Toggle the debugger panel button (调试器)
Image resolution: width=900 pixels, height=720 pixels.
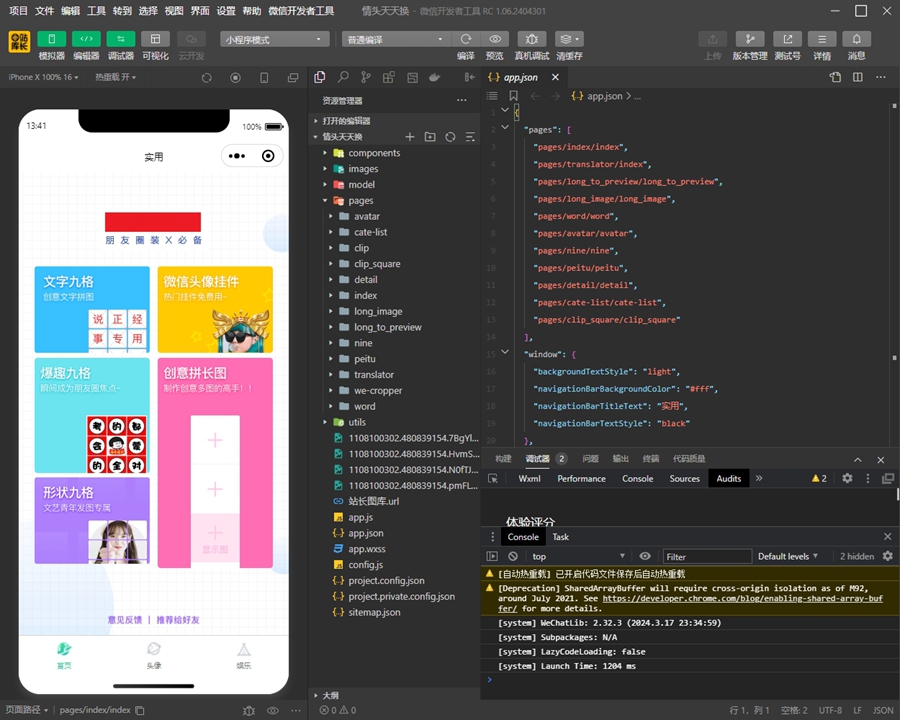[120, 39]
